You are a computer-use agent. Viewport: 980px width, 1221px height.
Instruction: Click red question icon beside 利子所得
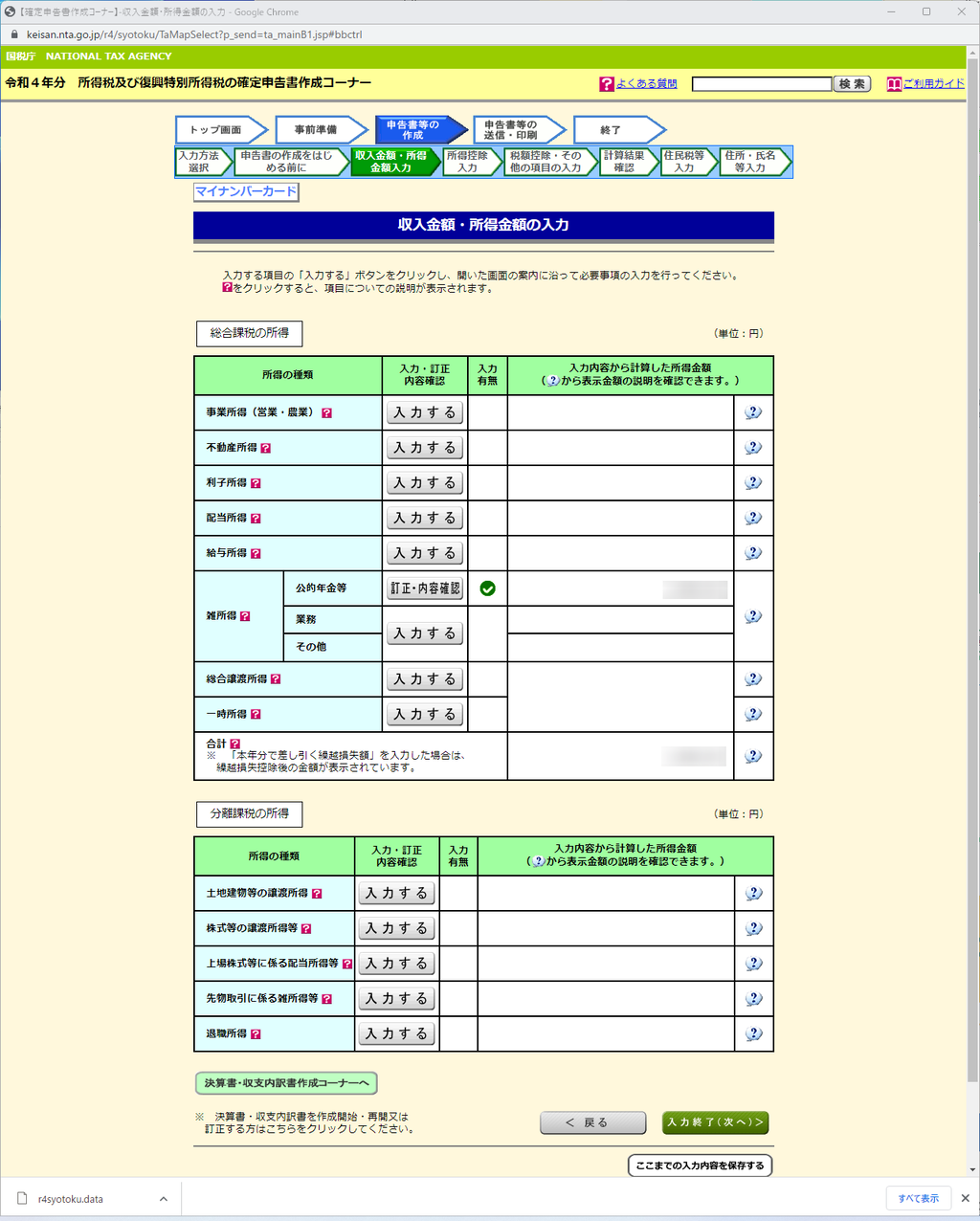click(256, 483)
